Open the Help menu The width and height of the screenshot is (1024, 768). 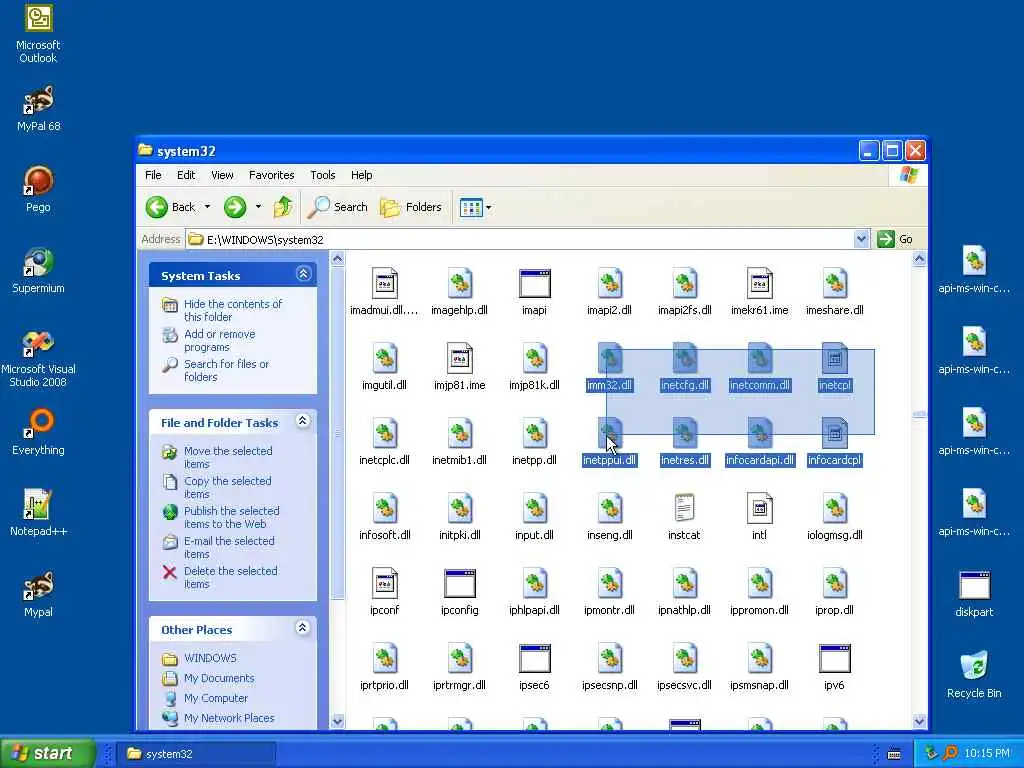click(361, 175)
